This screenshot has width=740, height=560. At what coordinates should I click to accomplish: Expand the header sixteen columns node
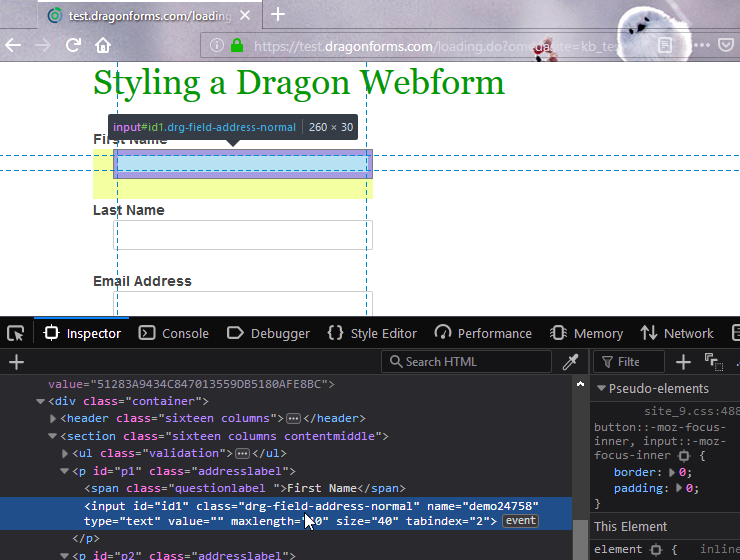[53, 418]
